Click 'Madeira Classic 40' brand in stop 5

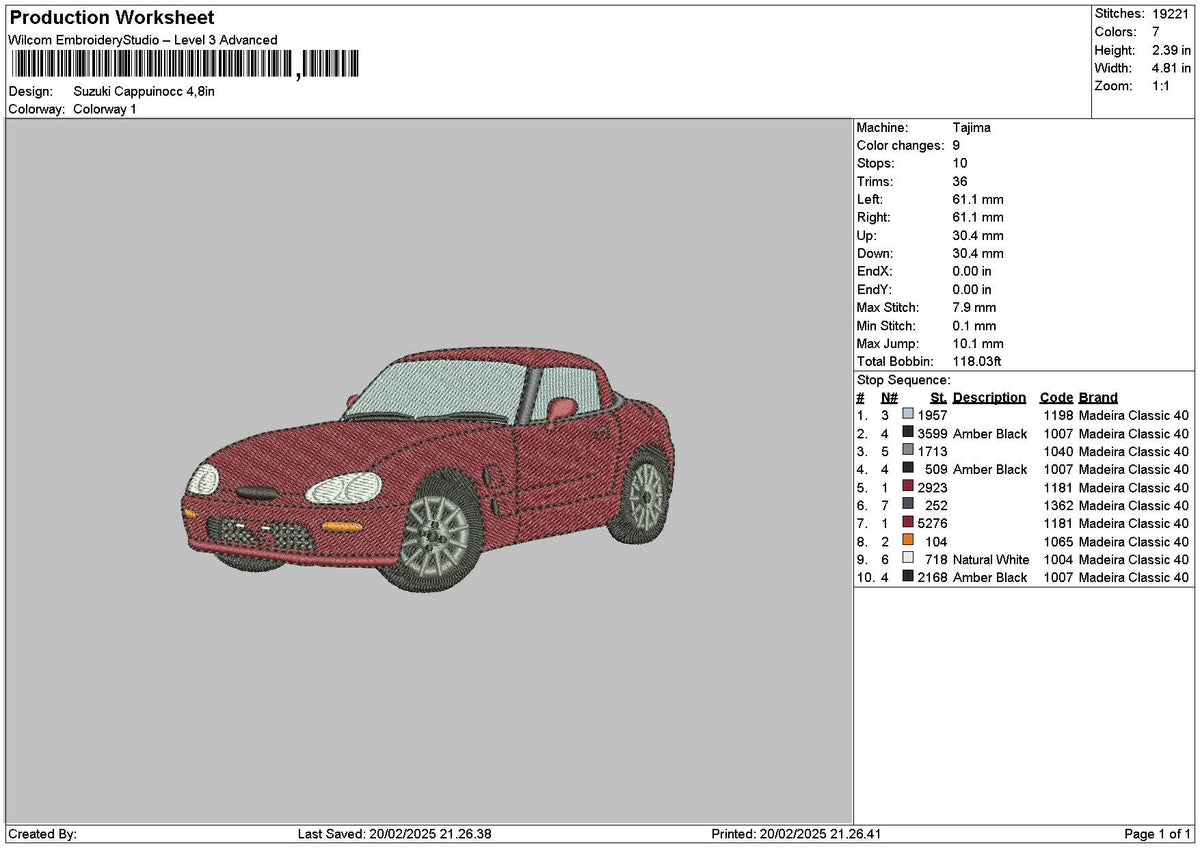(1134, 487)
